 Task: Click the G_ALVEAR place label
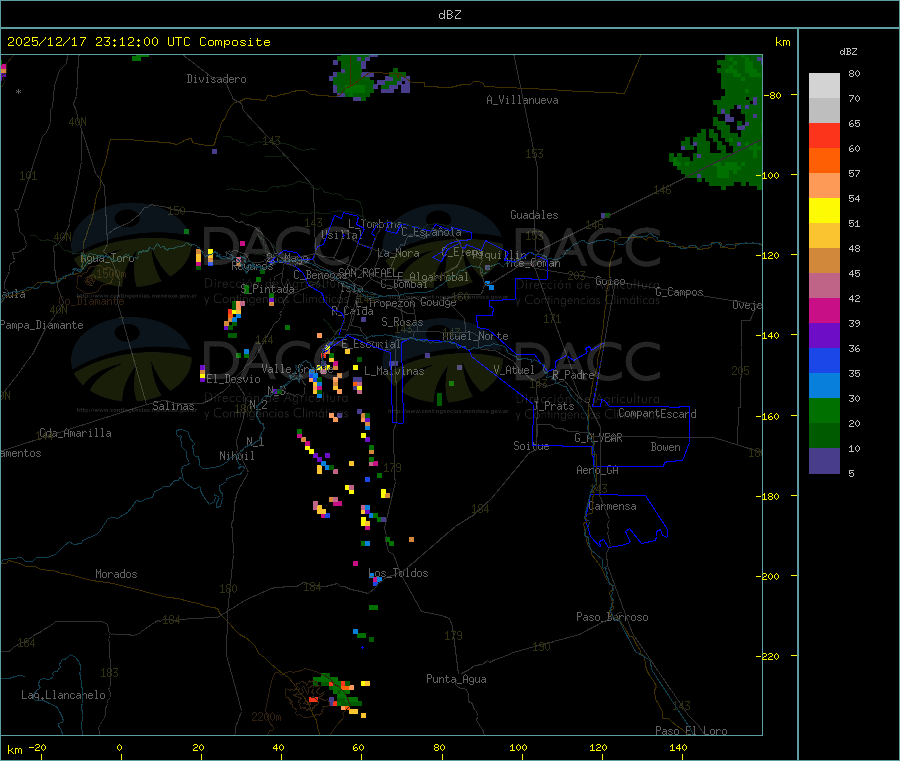pos(598,438)
